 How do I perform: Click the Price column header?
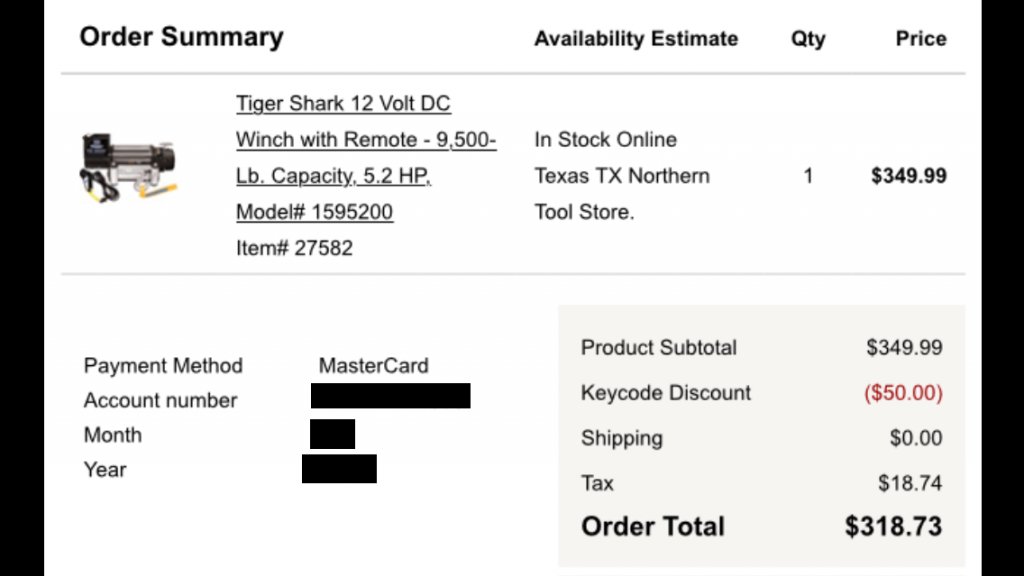(x=921, y=39)
